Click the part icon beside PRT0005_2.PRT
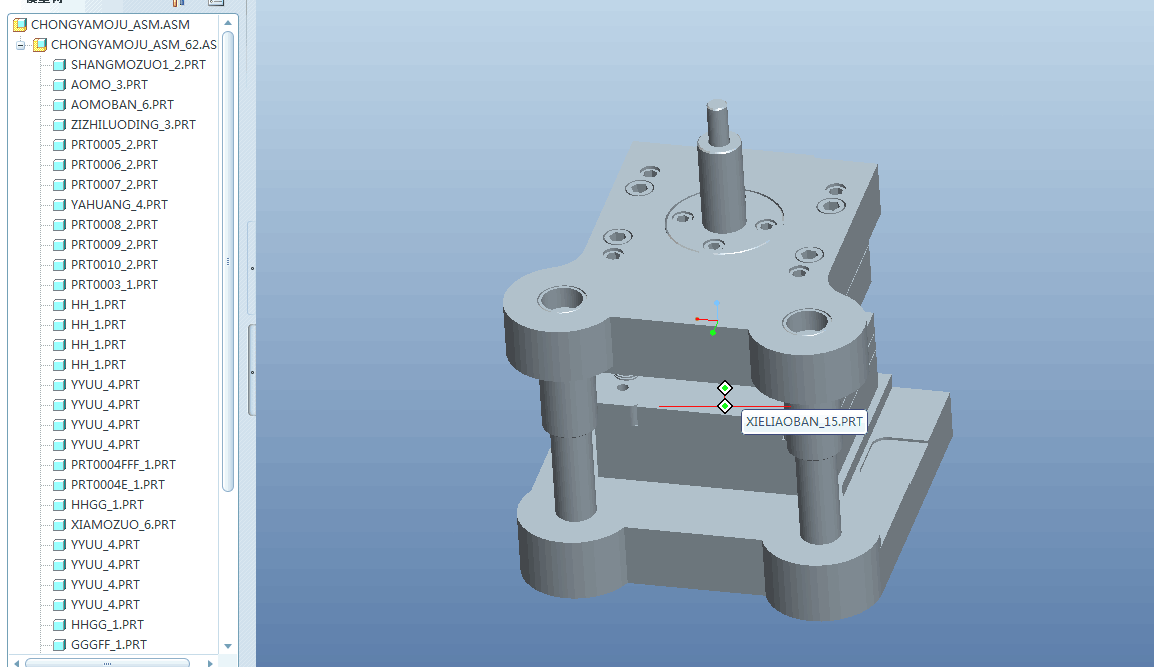 tap(60, 144)
